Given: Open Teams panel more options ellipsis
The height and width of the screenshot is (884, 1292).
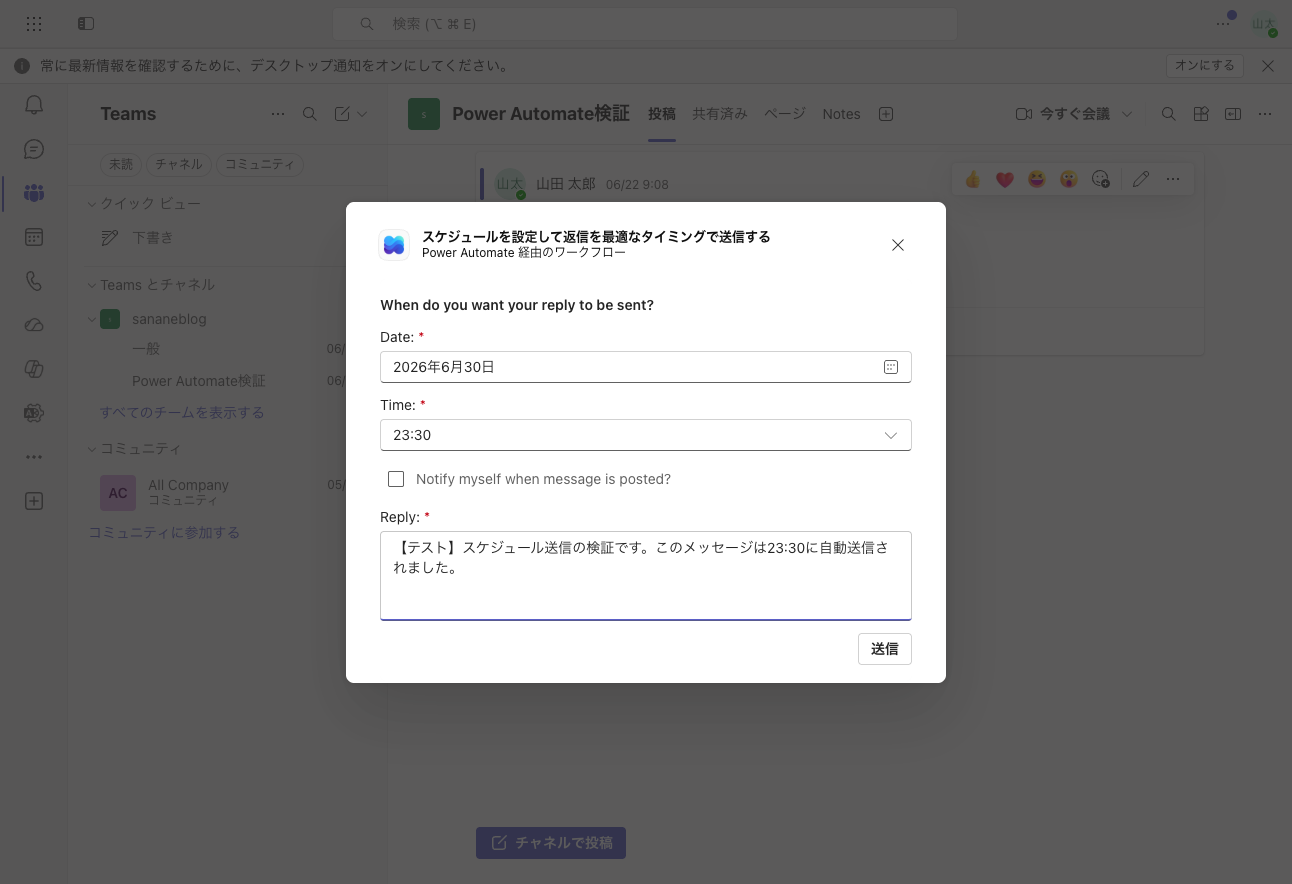Looking at the screenshot, I should (x=278, y=114).
